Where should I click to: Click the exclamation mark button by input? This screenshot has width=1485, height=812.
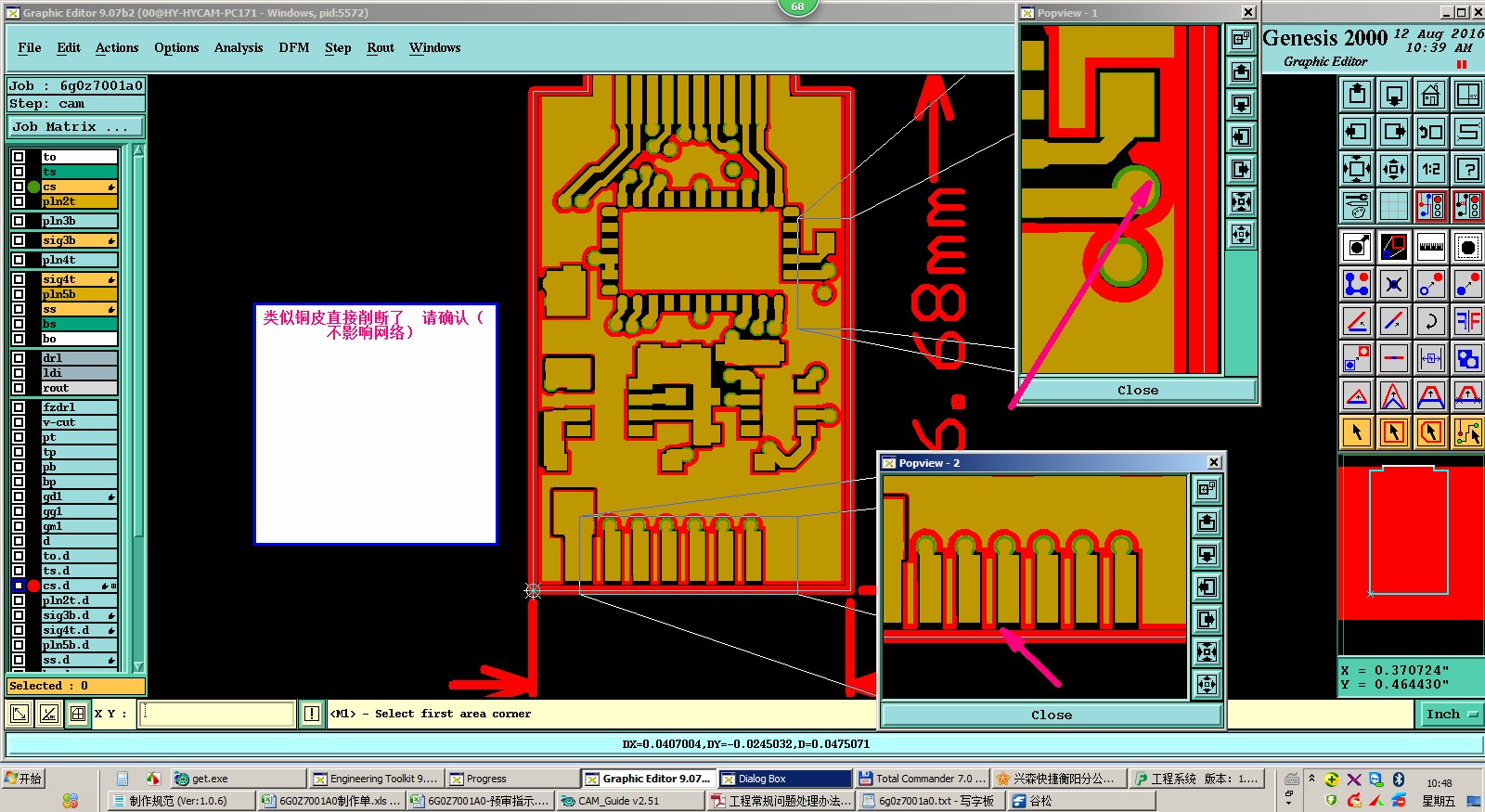point(312,713)
